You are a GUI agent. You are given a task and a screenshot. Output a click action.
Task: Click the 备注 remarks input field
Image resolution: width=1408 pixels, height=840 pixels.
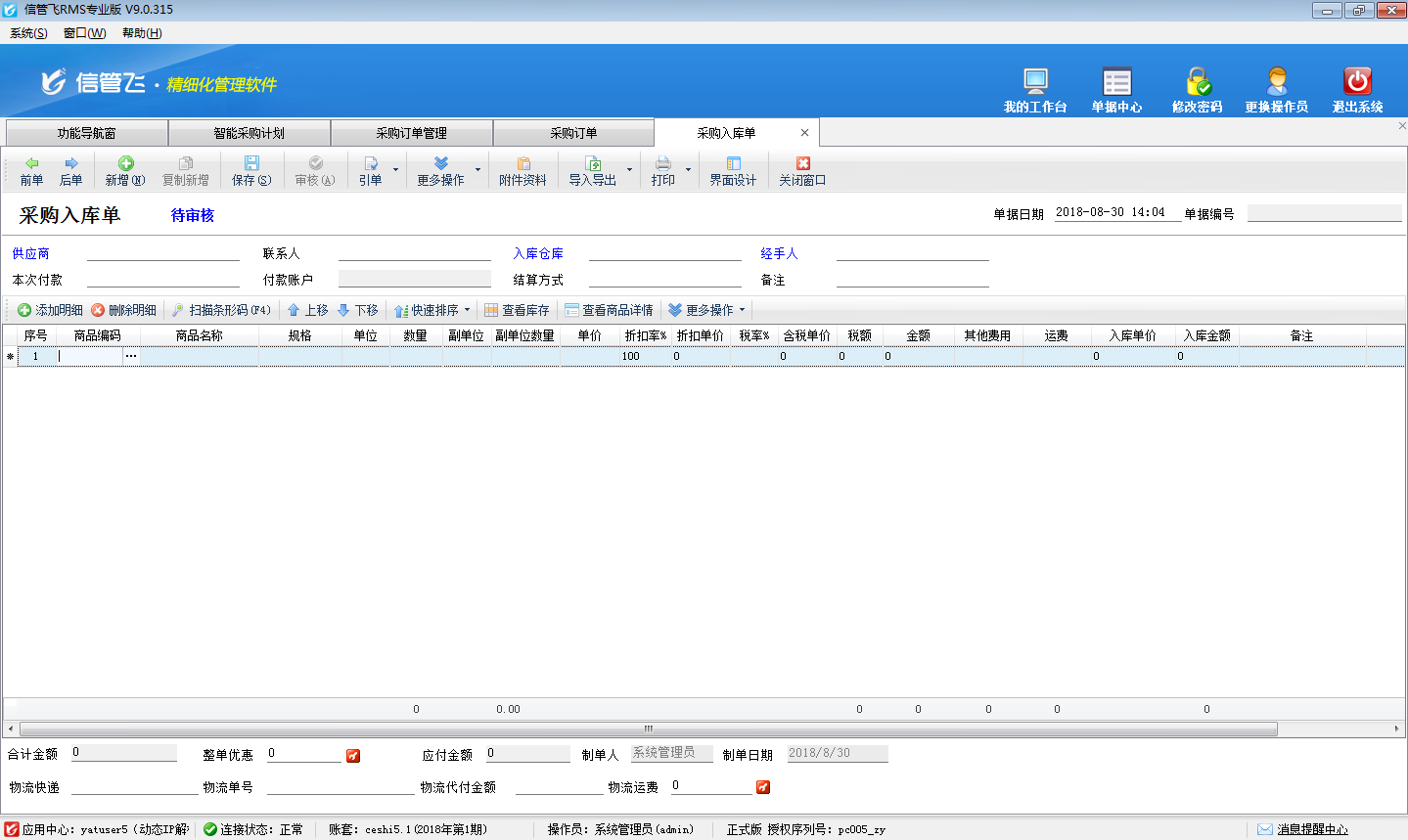[911, 279]
